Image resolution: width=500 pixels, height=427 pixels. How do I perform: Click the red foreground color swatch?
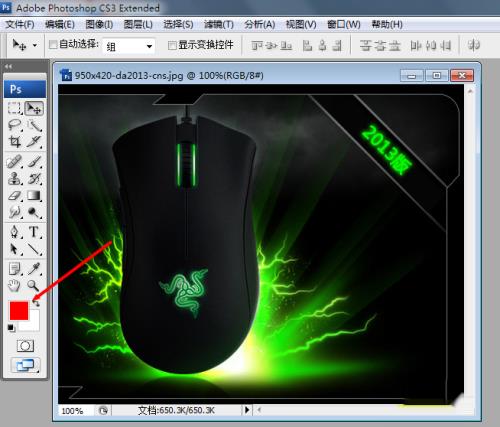coord(19,311)
